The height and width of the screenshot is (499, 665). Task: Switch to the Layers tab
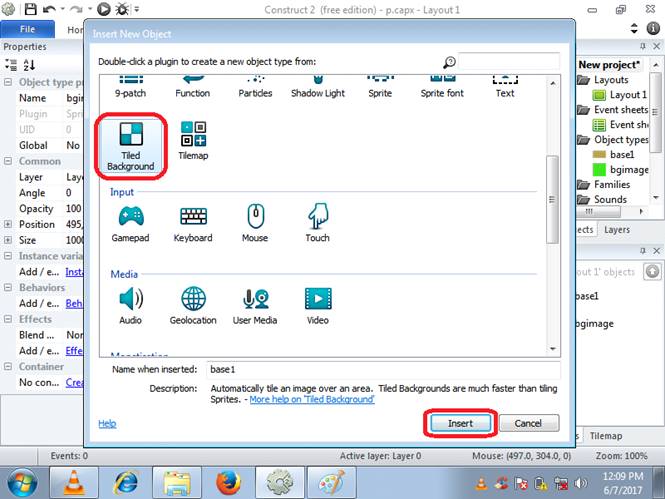coord(617,230)
